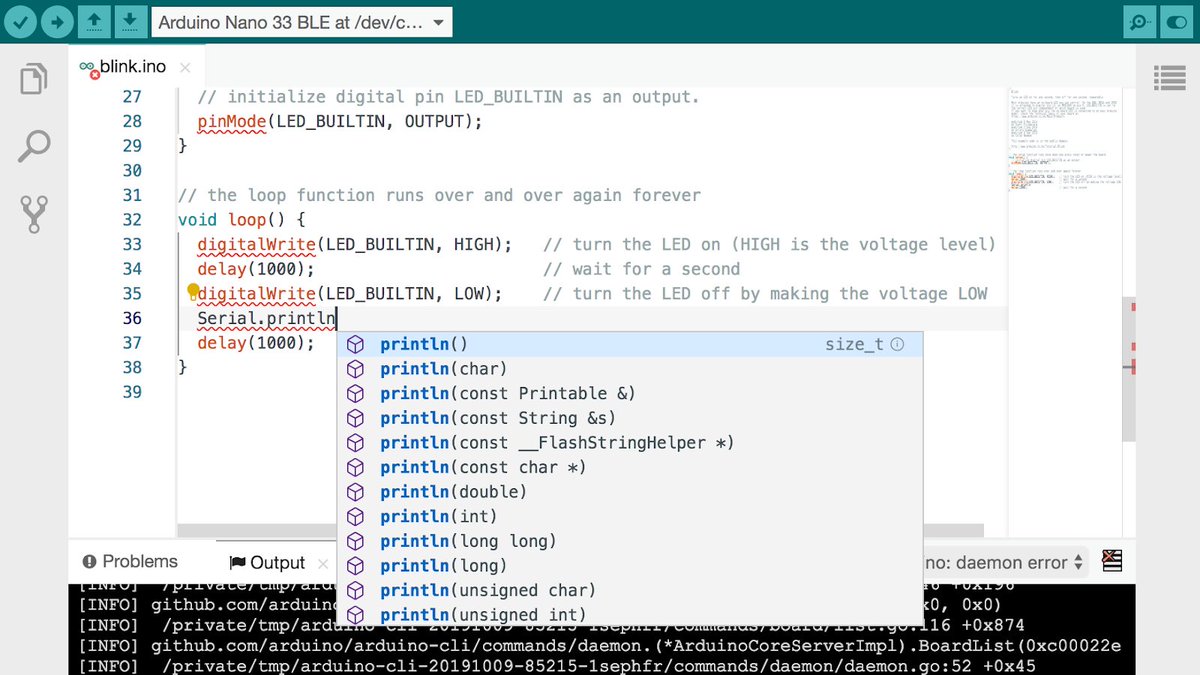Click cube icon beside println(int)

coord(354,516)
